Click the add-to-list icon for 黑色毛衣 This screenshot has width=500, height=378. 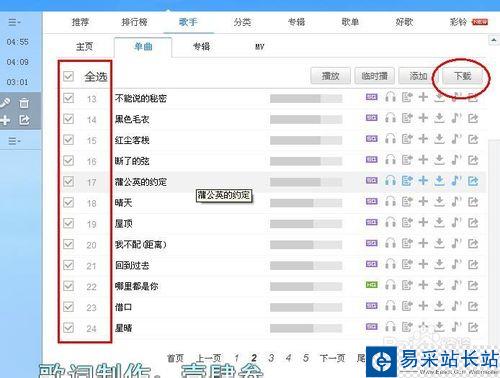click(x=407, y=118)
